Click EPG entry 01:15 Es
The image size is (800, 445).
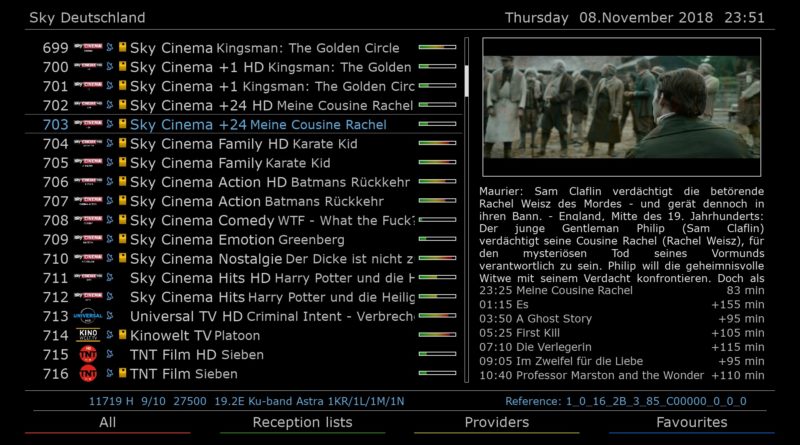(621, 305)
